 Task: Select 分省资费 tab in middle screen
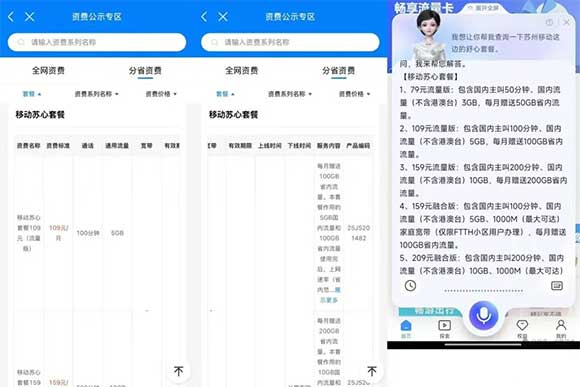click(338, 70)
